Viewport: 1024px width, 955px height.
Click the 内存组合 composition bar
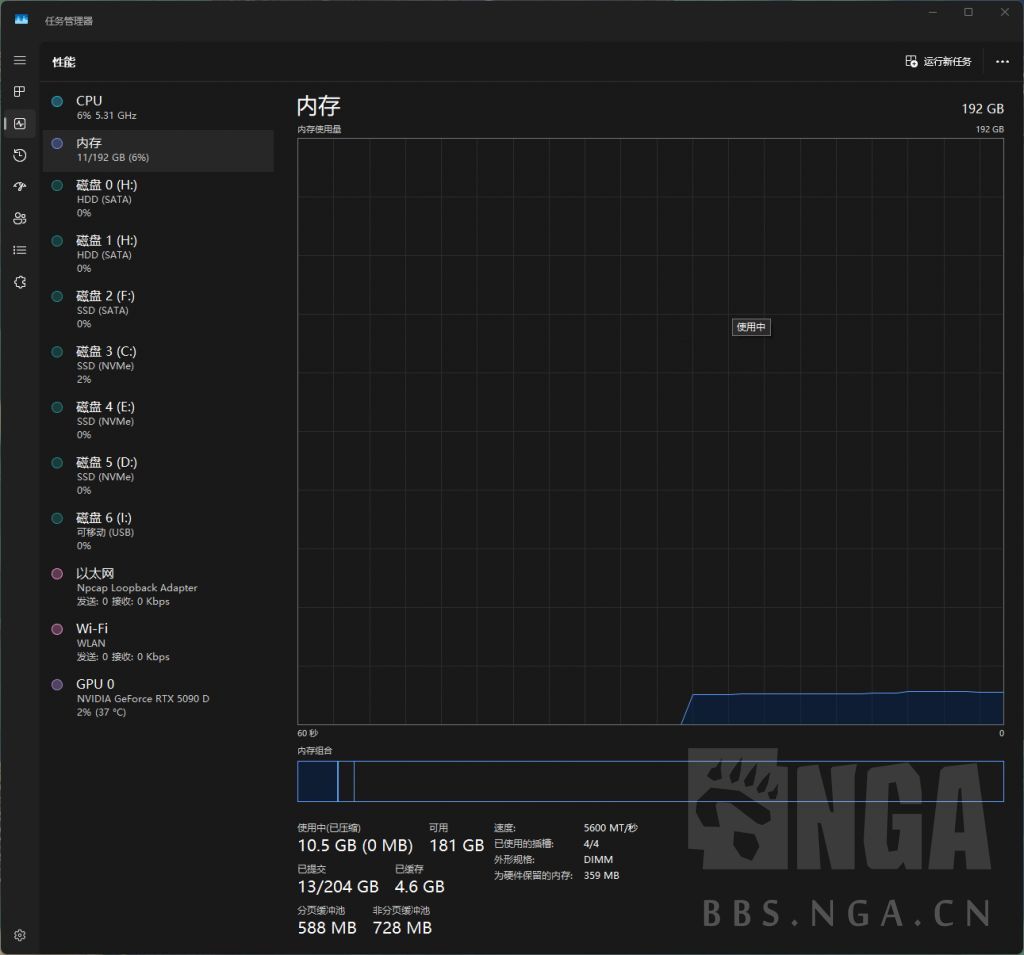coord(650,781)
